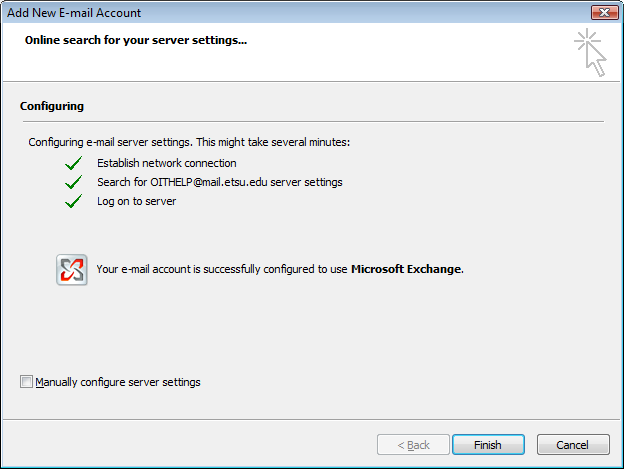Screen dimensions: 624x469
Task: Click the green checkmark beside Log on to server
Action: click(x=72, y=201)
